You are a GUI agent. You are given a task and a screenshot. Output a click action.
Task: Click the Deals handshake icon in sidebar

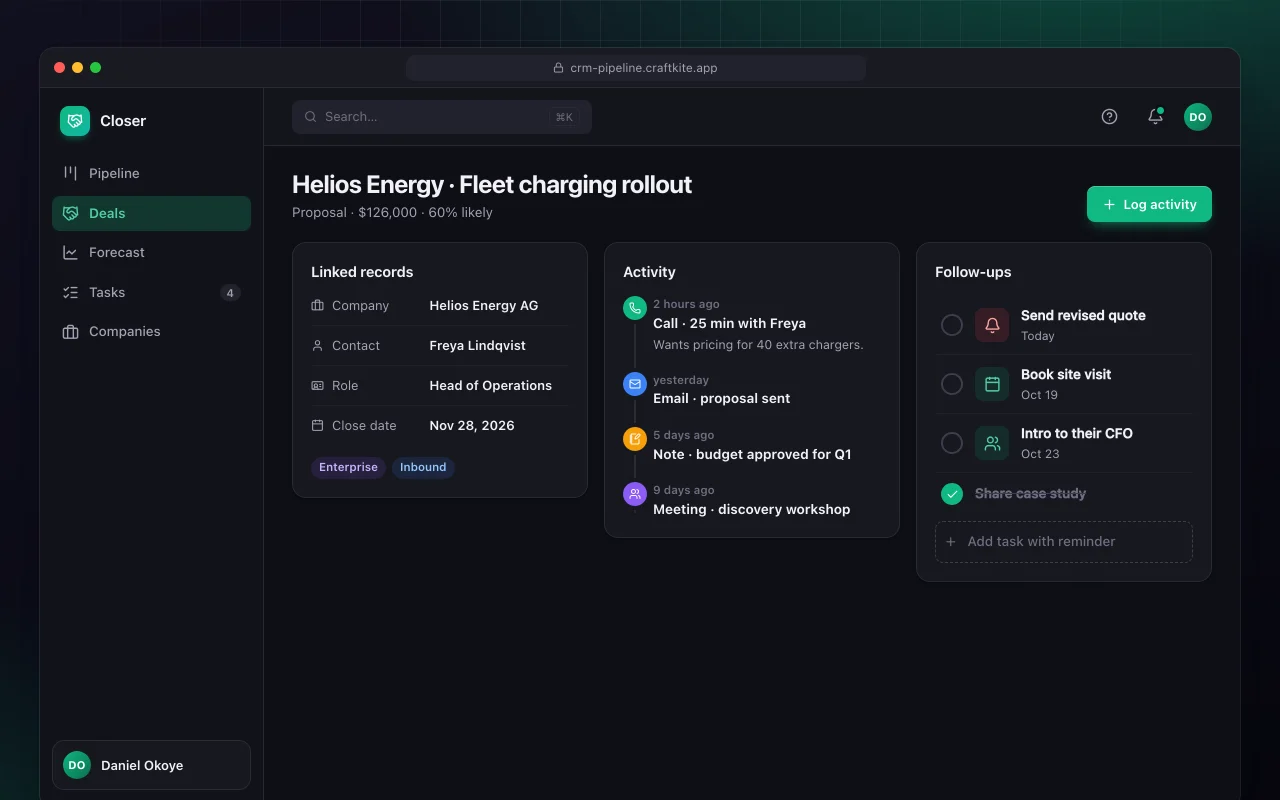70,213
